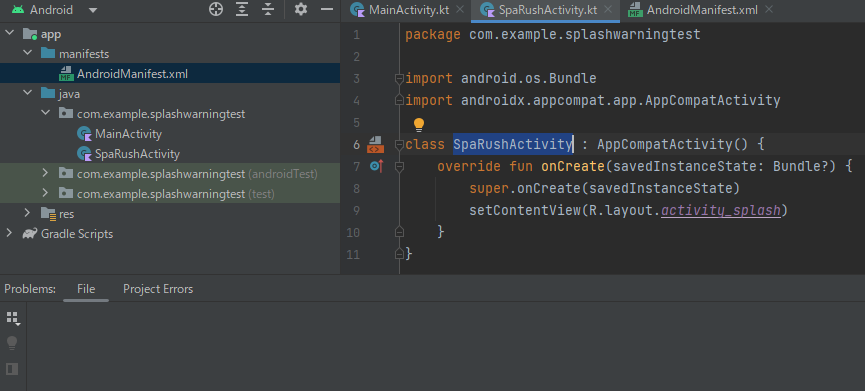Click the Kotlin class icon beside MainActivity
Viewport: 865px width, 391px height.
[84, 134]
